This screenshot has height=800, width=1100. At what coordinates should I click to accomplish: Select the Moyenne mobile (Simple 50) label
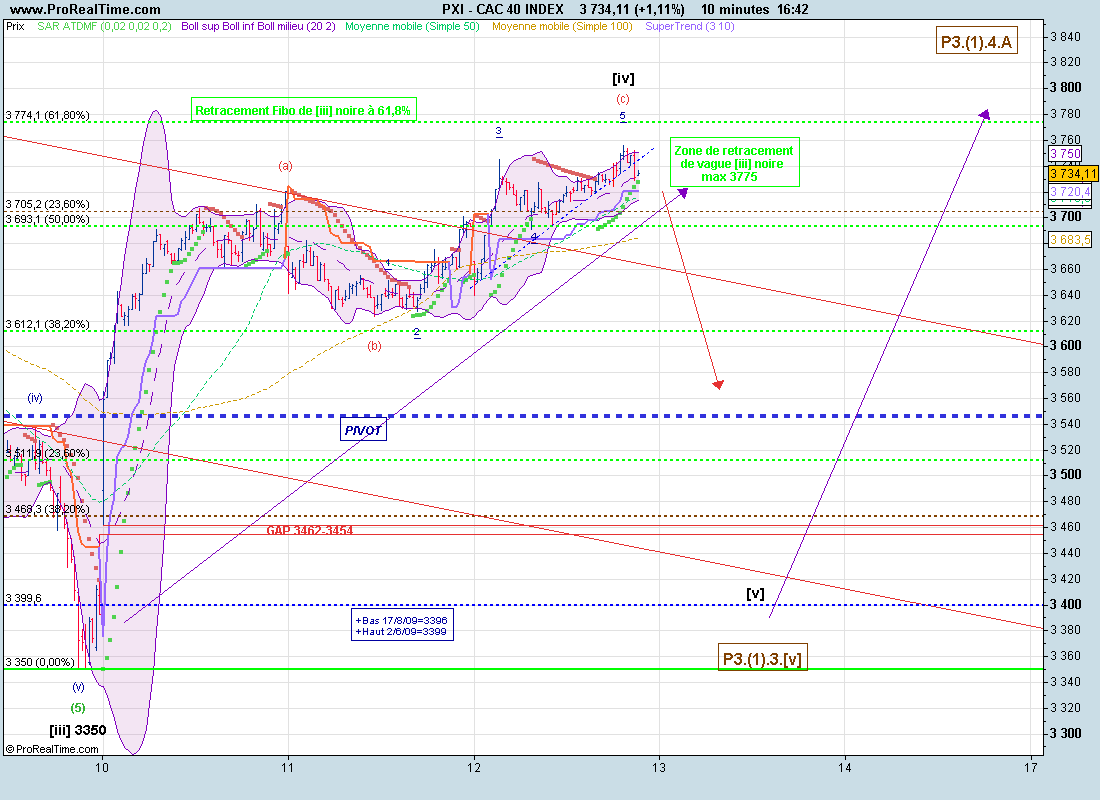tap(412, 26)
